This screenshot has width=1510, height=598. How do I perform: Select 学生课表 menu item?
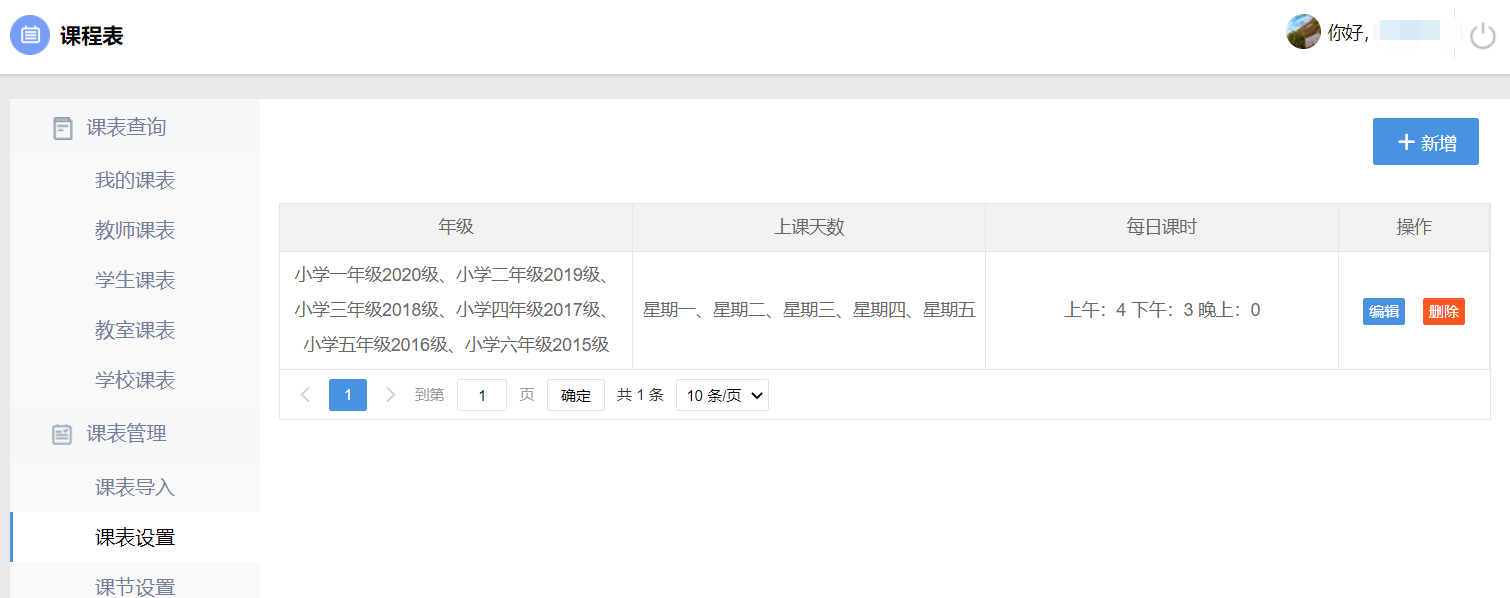coord(135,281)
